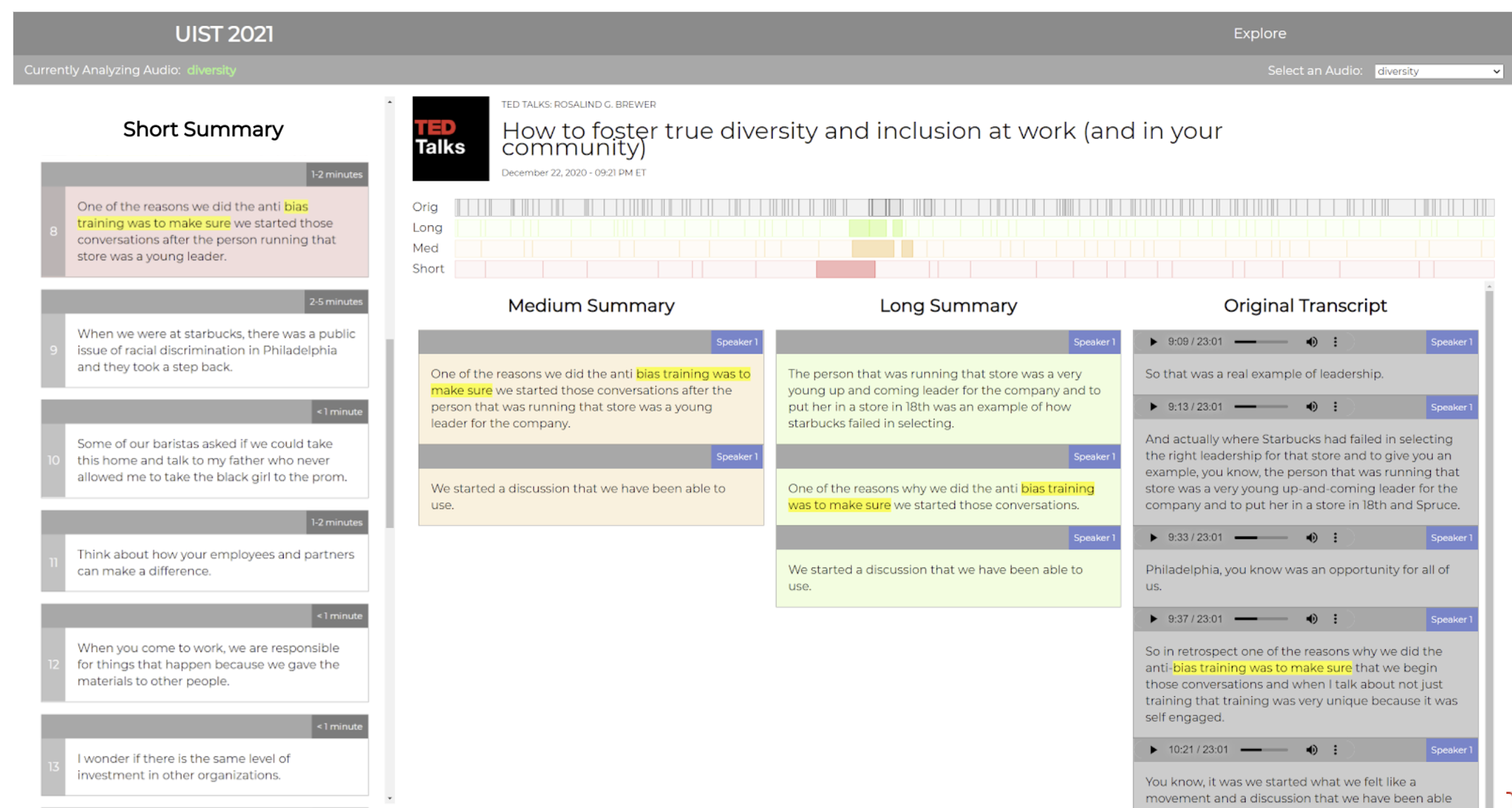1512x808 pixels.
Task: Play the audio segment starting at 9:13
Action: point(1153,407)
